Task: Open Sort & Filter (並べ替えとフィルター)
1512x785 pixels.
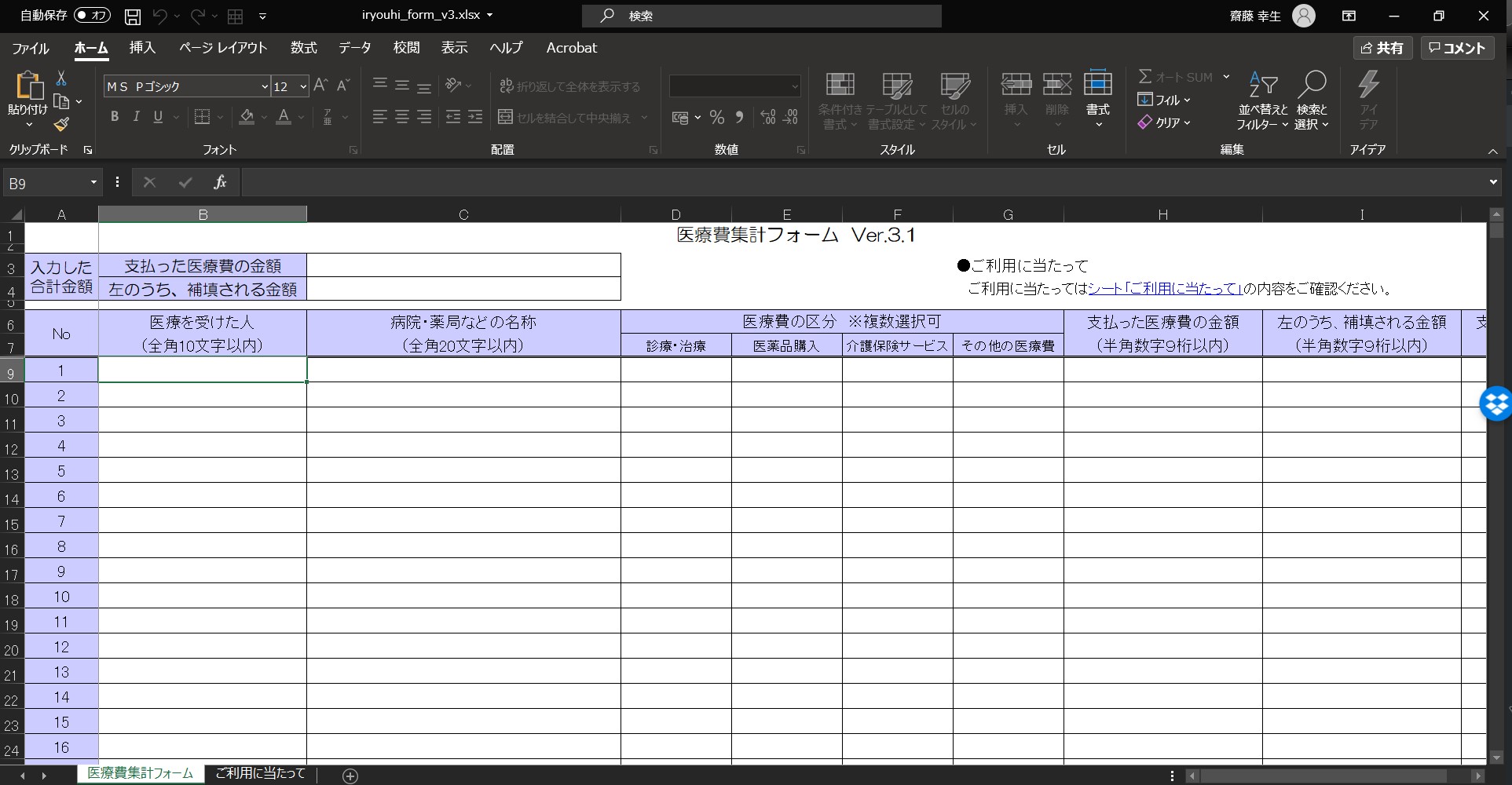Action: (x=1263, y=100)
